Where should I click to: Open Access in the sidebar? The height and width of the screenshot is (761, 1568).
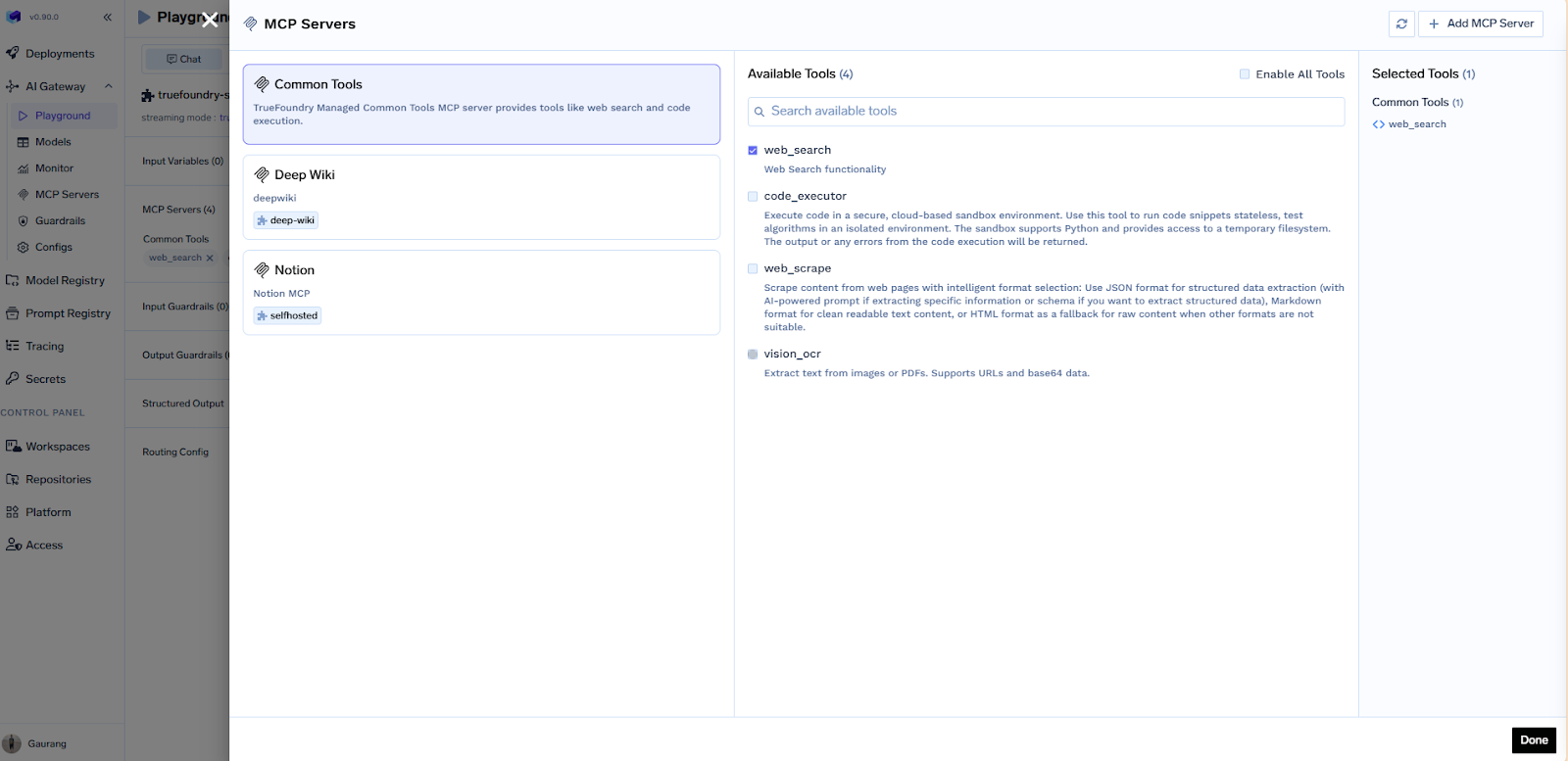pos(44,546)
